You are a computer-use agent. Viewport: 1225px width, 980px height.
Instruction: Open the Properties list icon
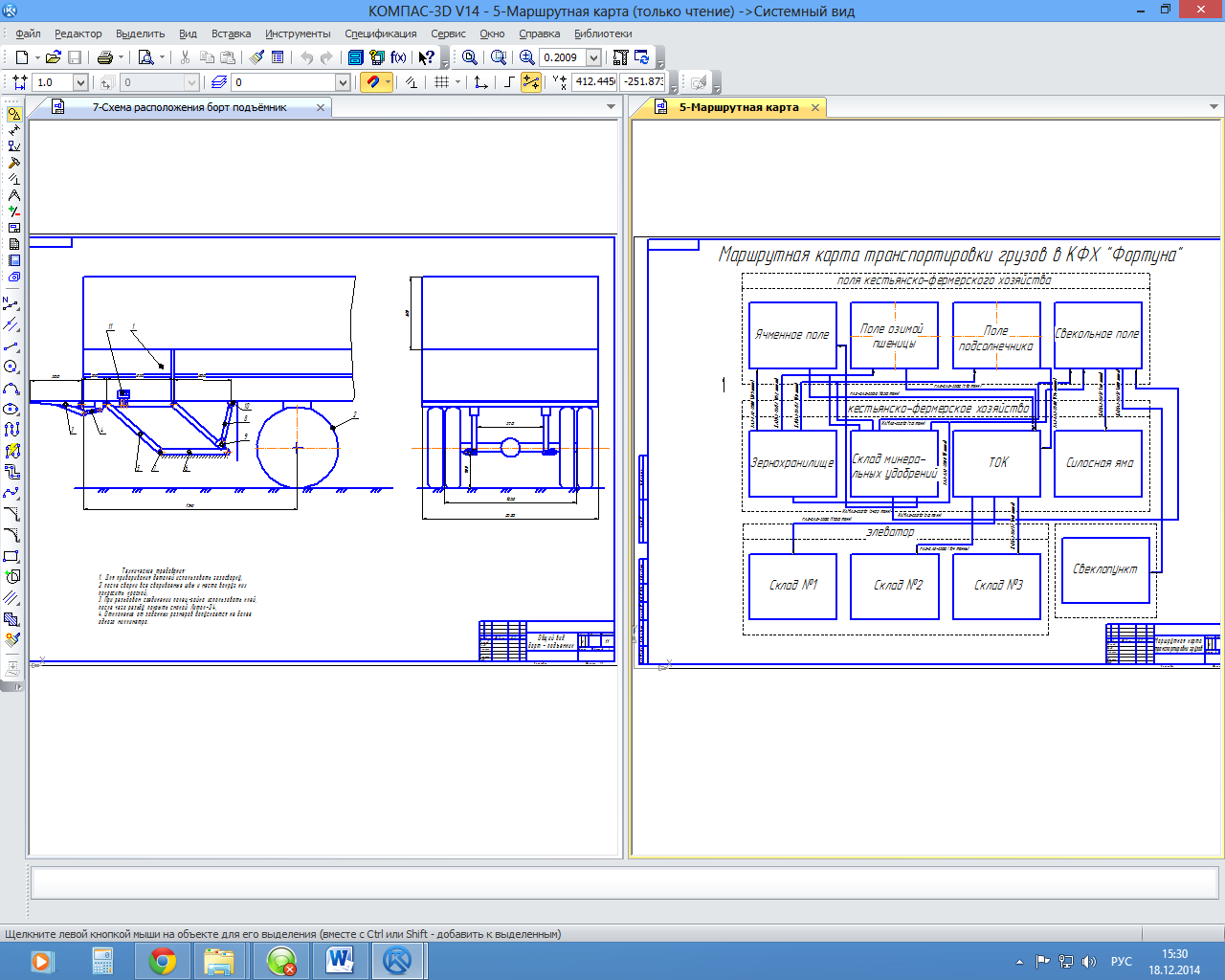278,57
